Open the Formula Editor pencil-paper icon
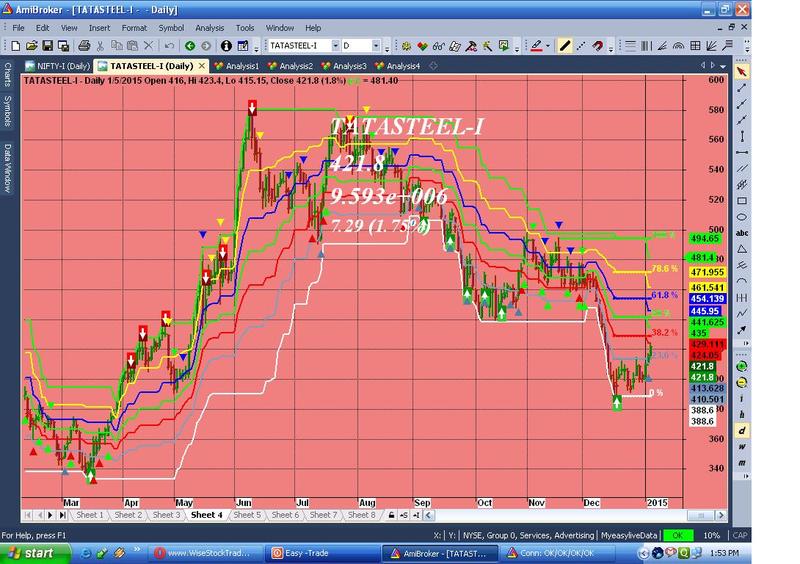The image size is (800, 564). (455, 46)
